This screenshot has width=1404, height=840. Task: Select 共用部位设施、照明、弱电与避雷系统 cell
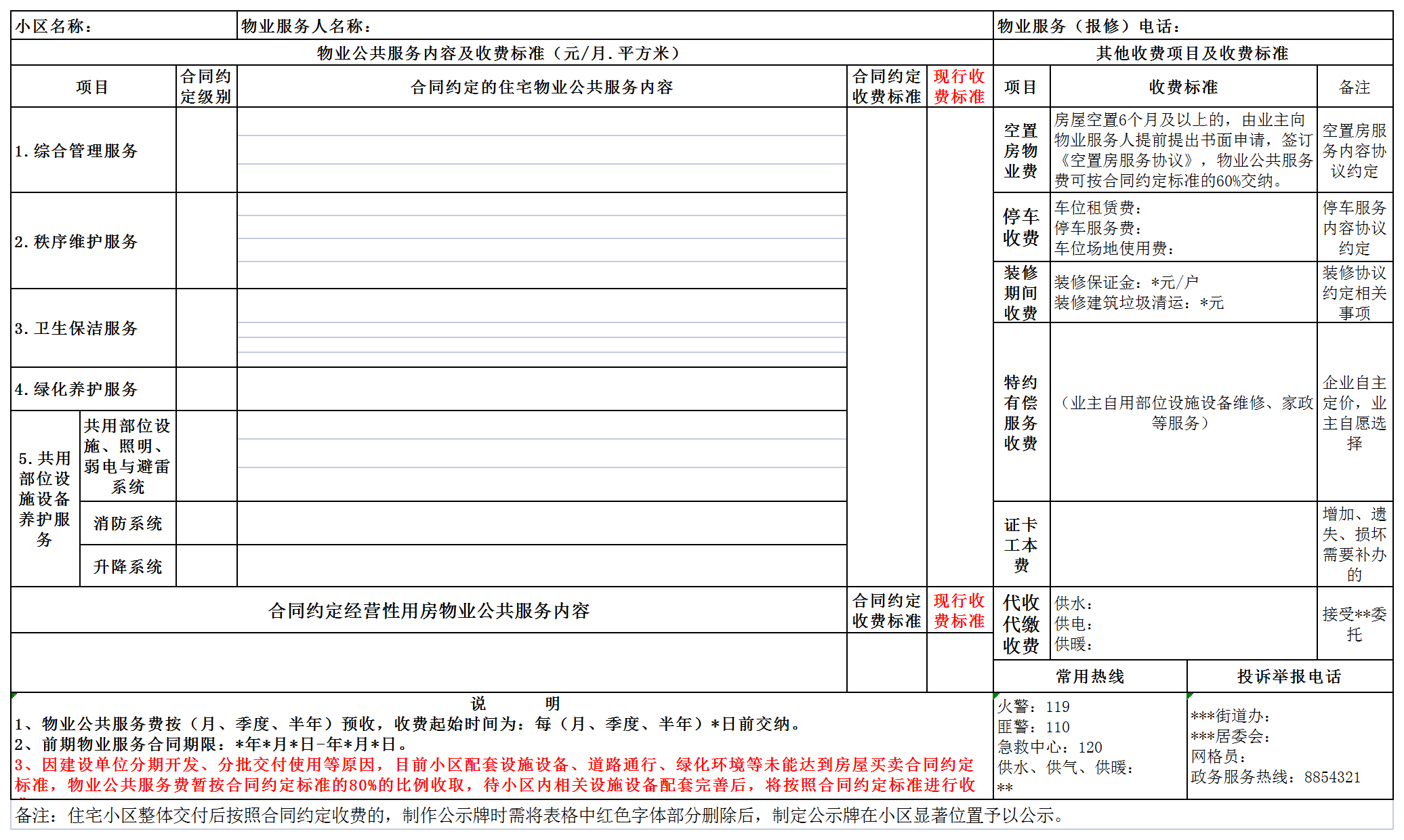coord(127,456)
